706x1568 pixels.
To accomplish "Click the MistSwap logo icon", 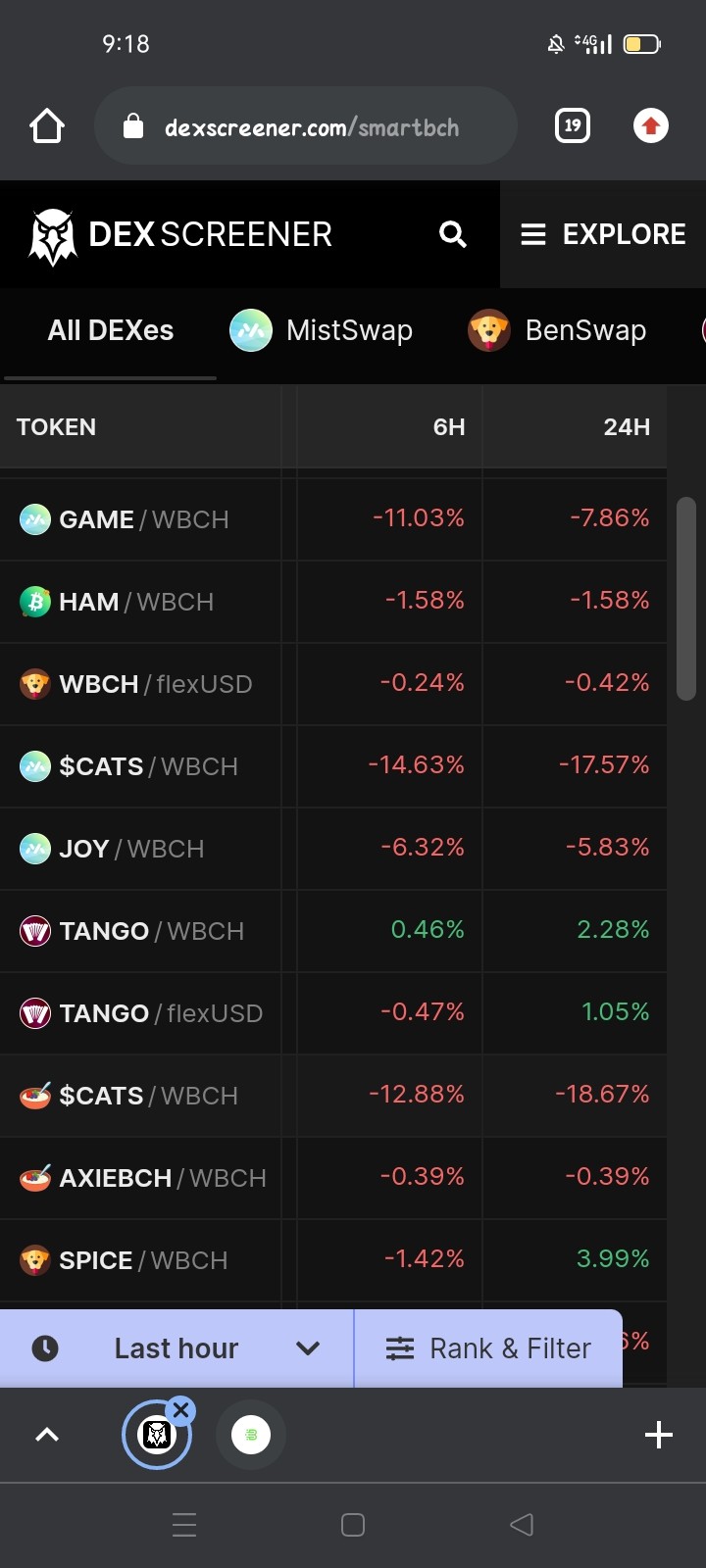I will [251, 330].
